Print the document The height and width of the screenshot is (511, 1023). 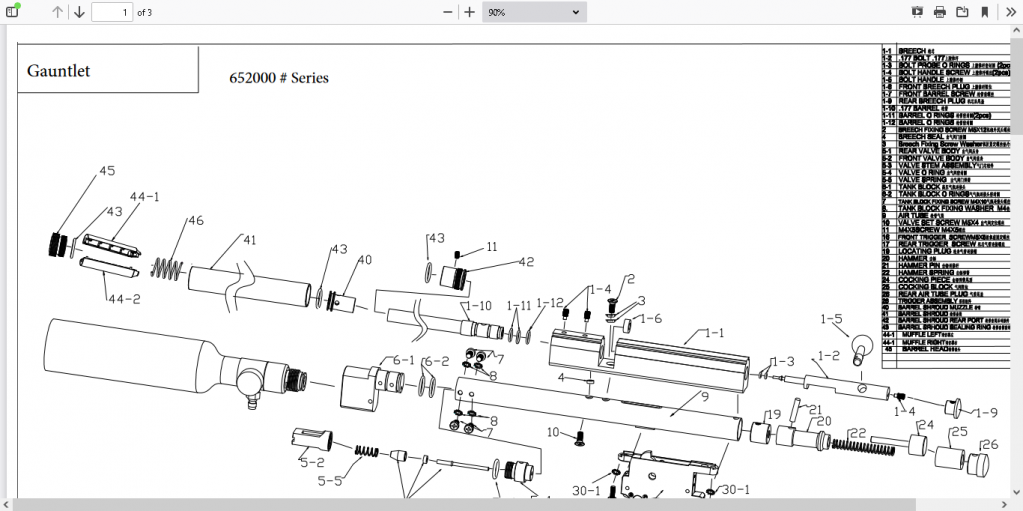click(939, 12)
